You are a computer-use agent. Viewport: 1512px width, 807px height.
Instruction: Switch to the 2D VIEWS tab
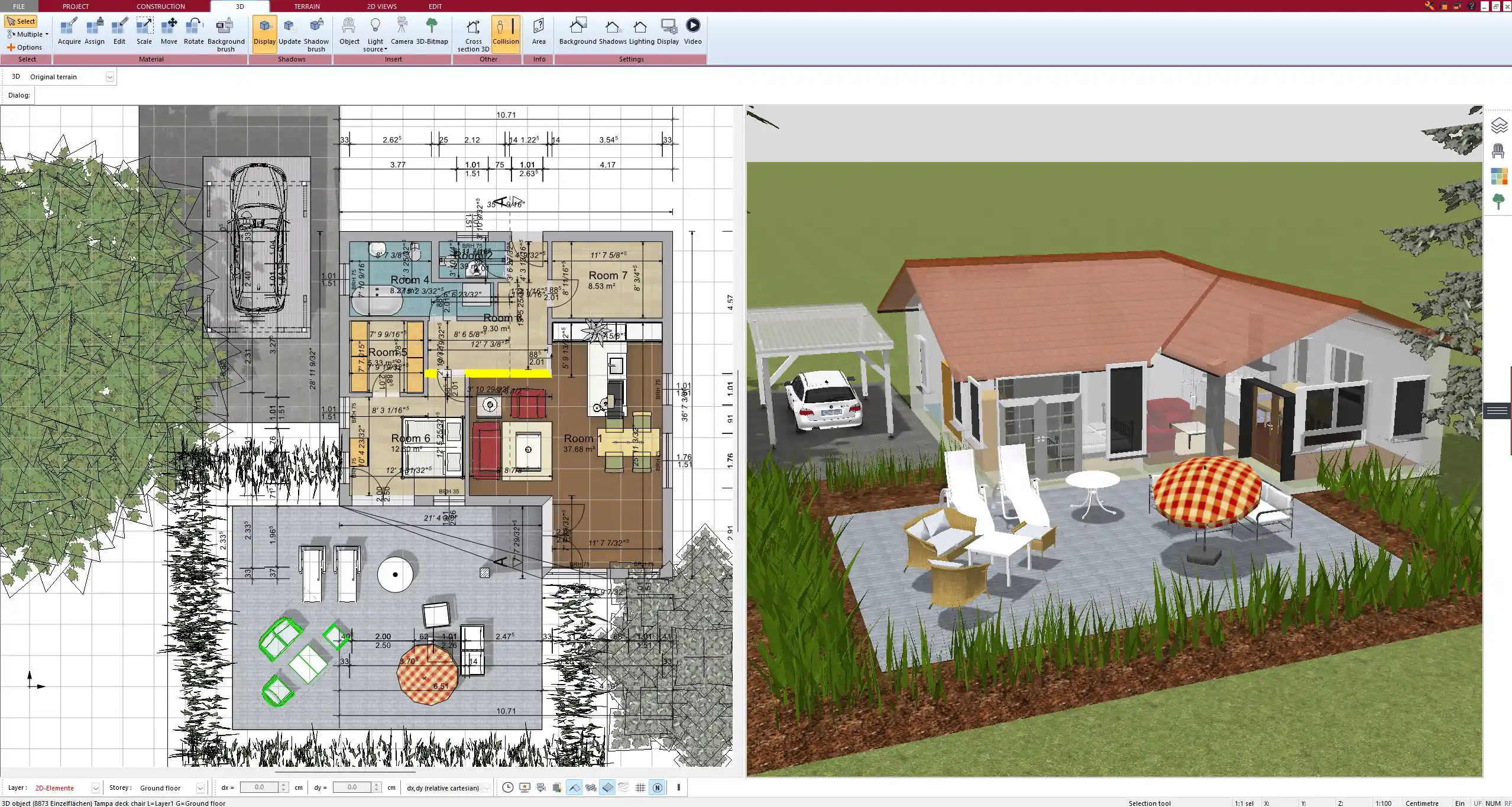click(382, 6)
